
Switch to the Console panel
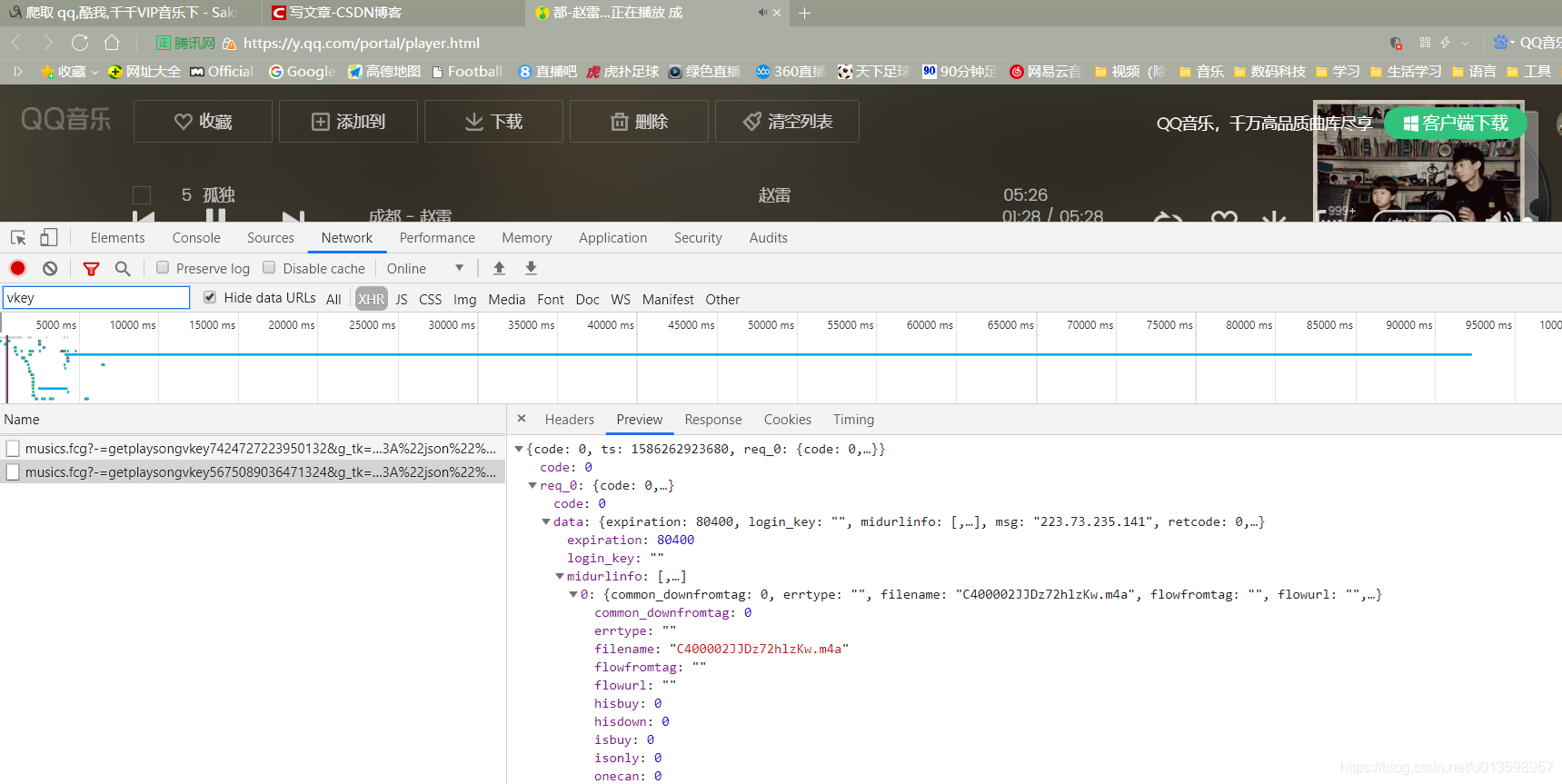tap(196, 238)
